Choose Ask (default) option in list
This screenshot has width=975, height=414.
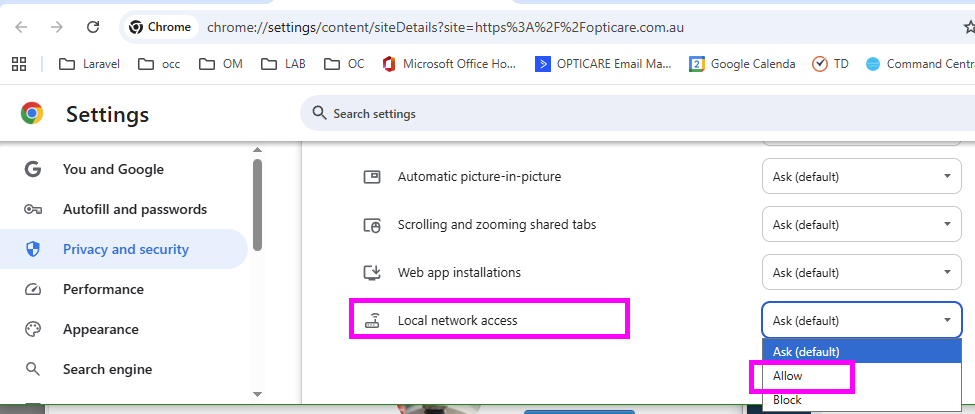(x=806, y=351)
